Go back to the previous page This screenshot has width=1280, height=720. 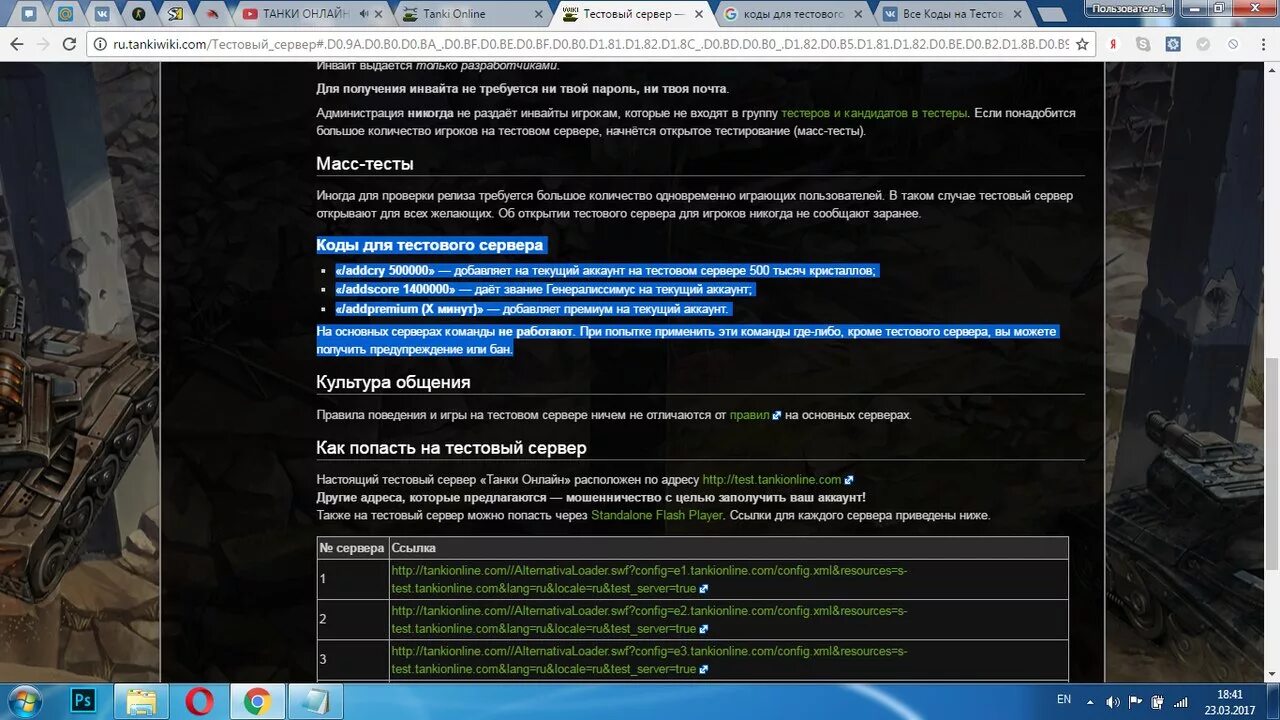(17, 45)
